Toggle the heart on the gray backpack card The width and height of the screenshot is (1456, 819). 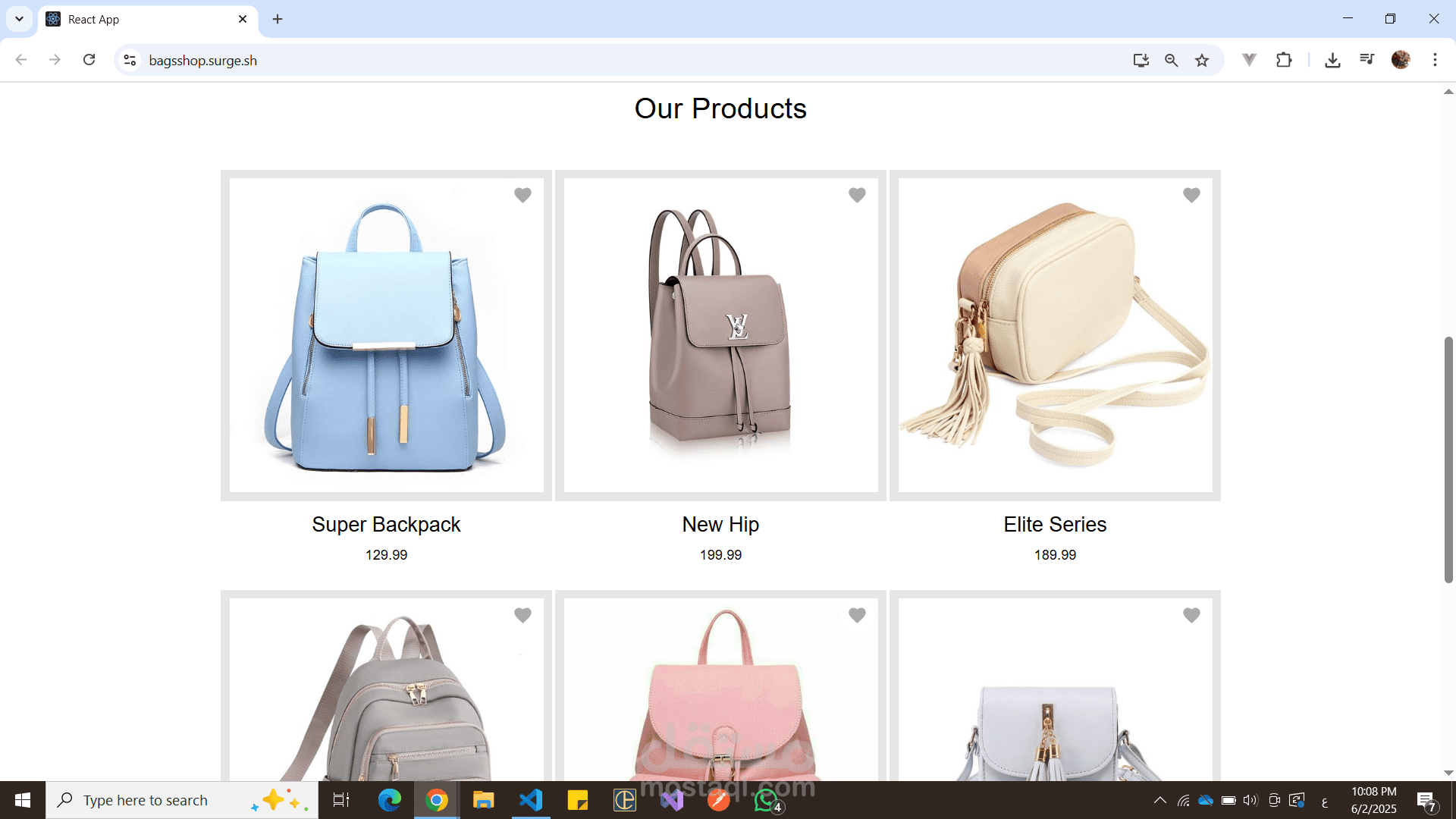[522, 615]
